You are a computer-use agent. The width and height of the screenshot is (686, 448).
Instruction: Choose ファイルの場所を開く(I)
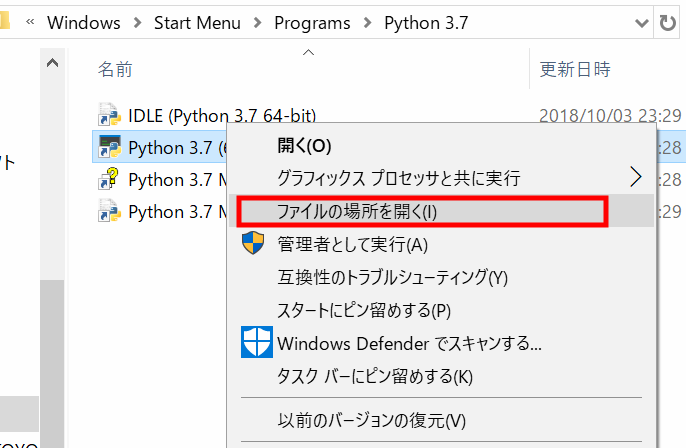tap(441, 212)
